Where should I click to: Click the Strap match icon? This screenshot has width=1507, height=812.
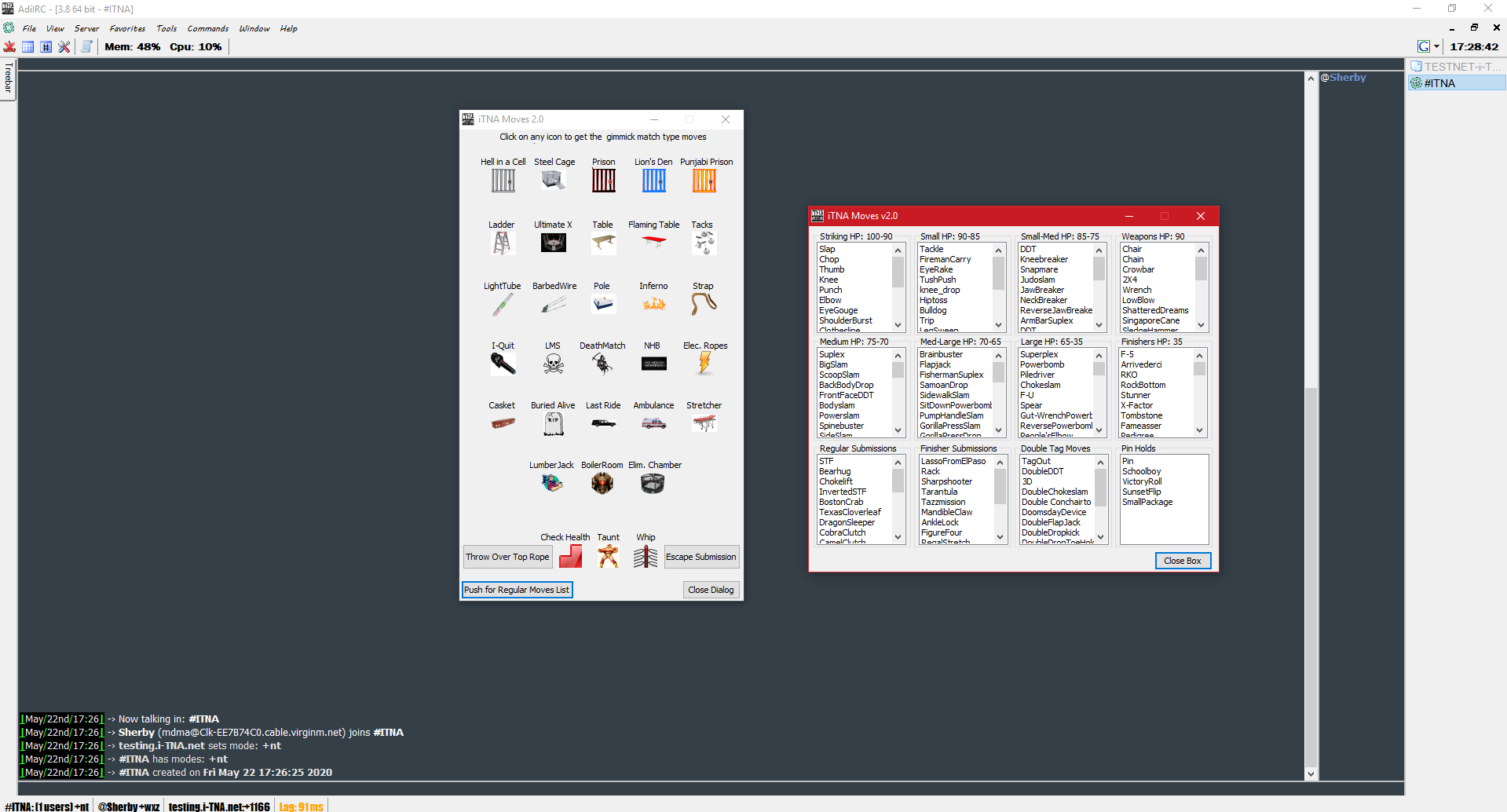[x=704, y=304]
